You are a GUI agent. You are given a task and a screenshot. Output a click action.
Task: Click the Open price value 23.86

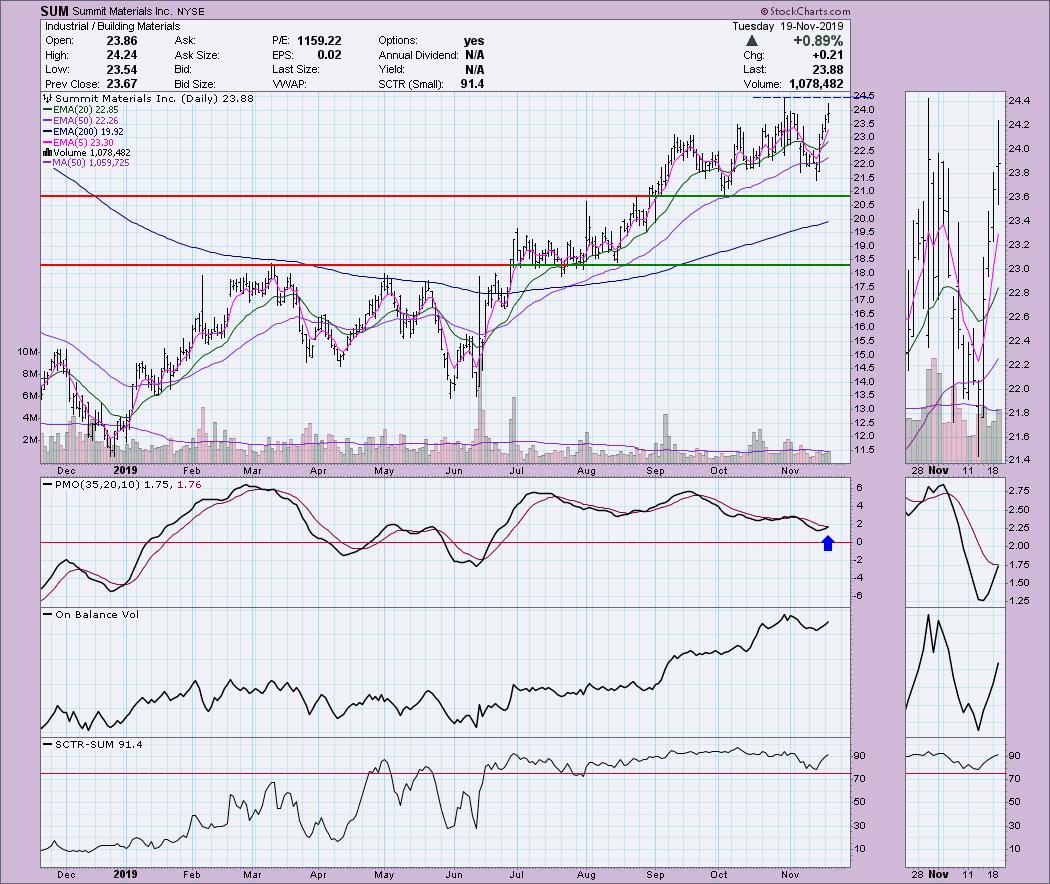(x=122, y=41)
